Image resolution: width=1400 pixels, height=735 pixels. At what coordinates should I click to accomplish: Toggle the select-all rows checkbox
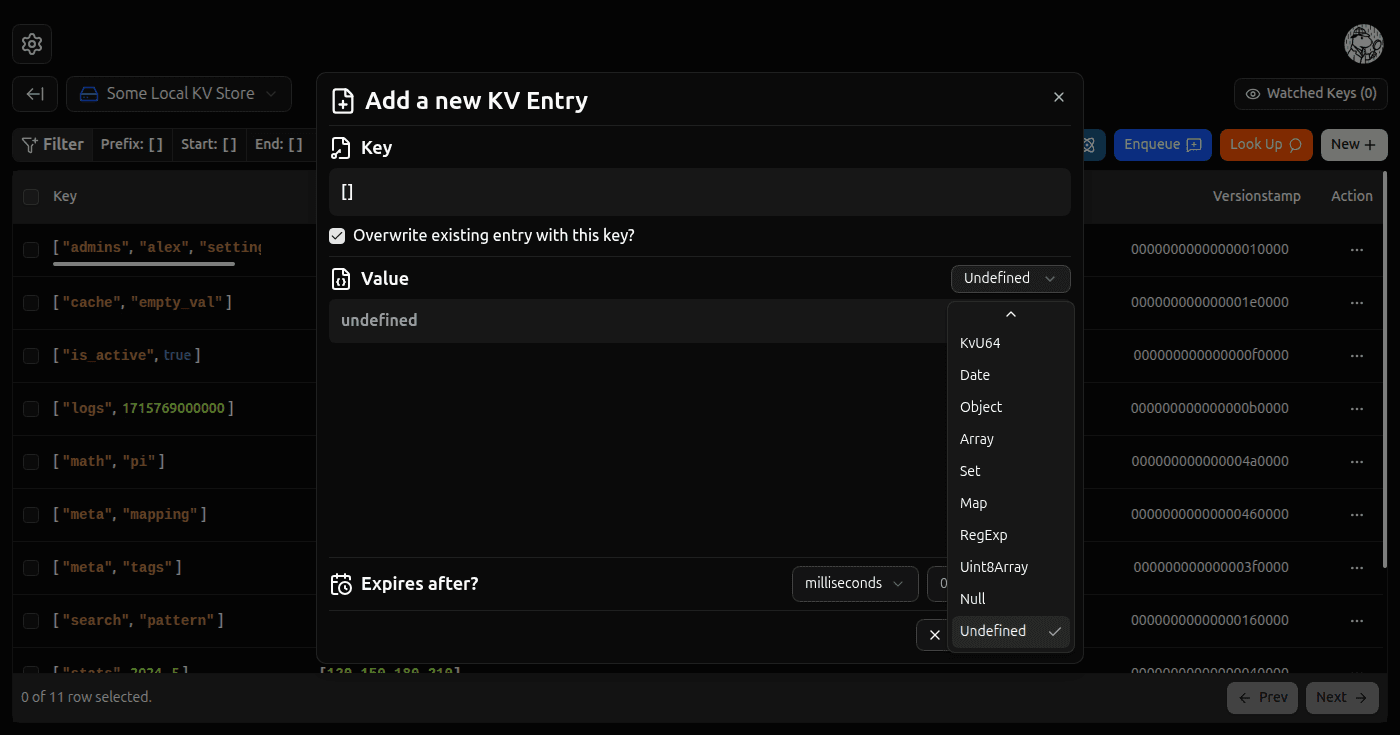click(31, 197)
